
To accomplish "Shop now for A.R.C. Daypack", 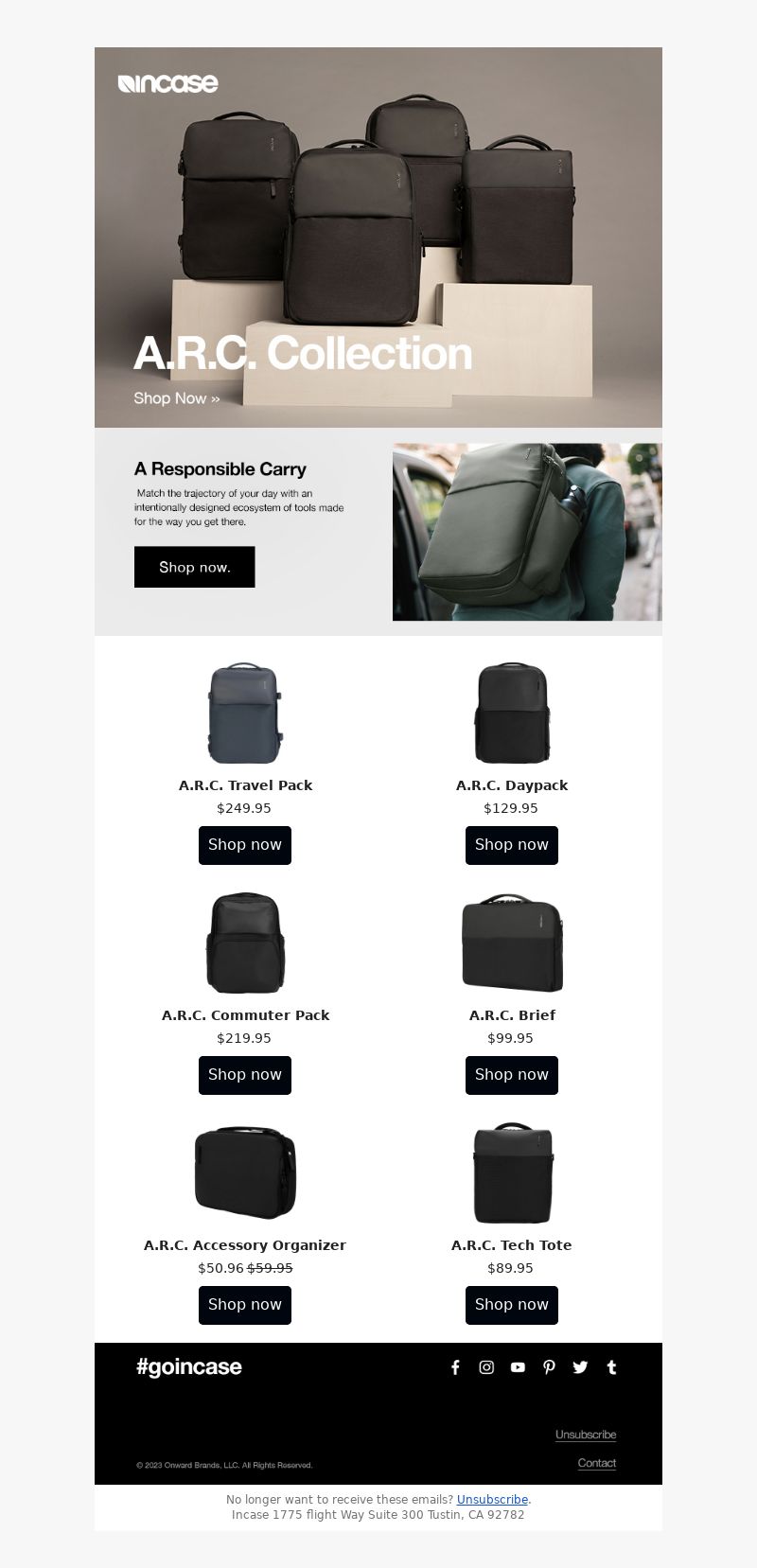I will tap(512, 845).
